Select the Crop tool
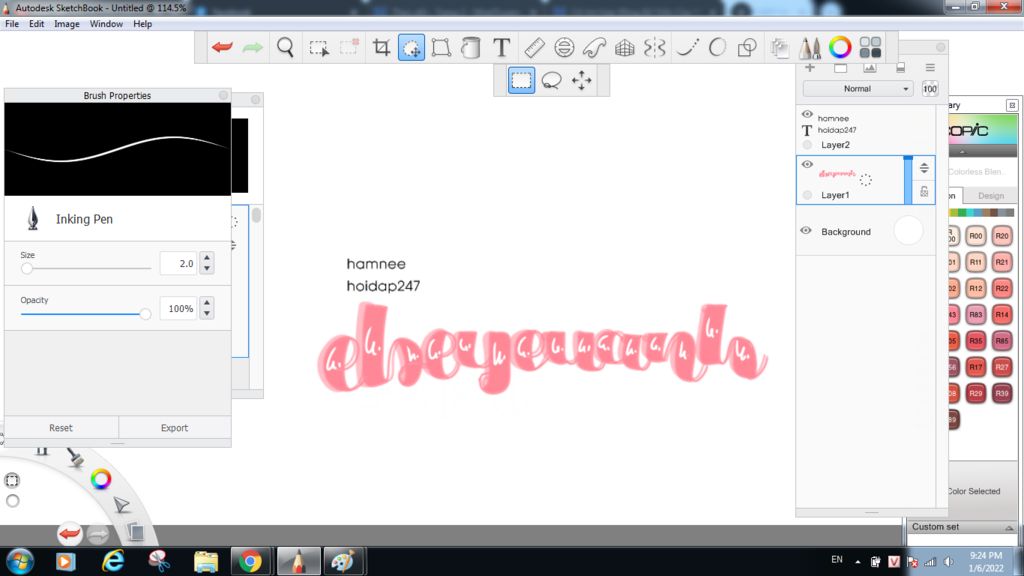 click(x=381, y=47)
